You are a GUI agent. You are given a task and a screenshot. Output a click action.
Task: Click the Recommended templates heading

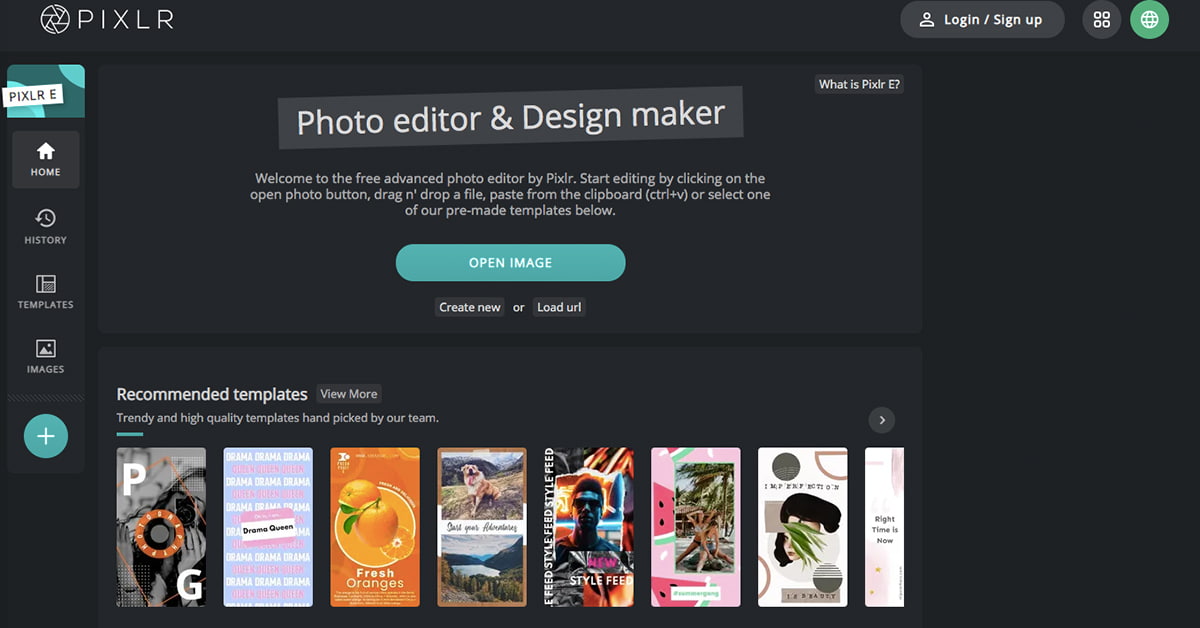point(212,394)
